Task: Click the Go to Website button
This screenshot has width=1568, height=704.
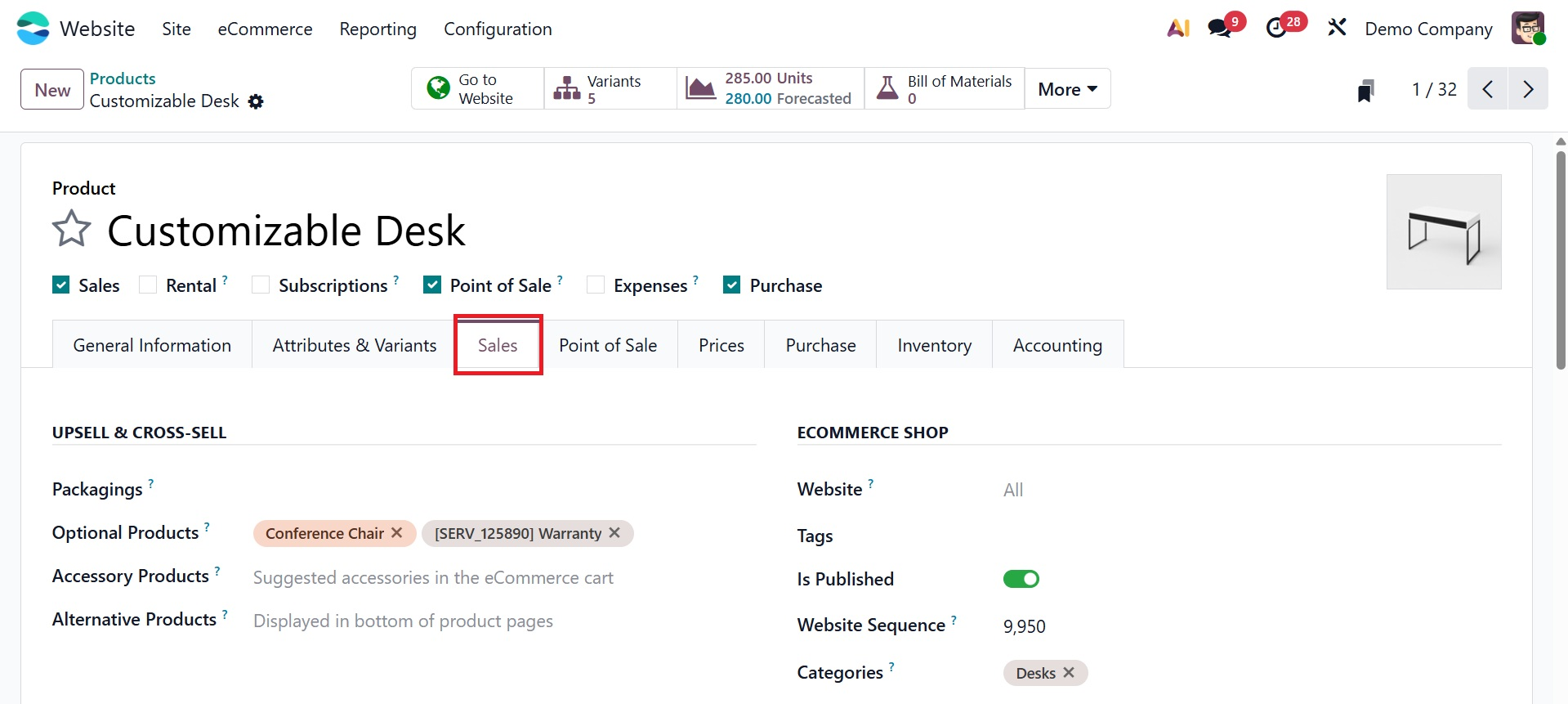Action: (x=477, y=89)
